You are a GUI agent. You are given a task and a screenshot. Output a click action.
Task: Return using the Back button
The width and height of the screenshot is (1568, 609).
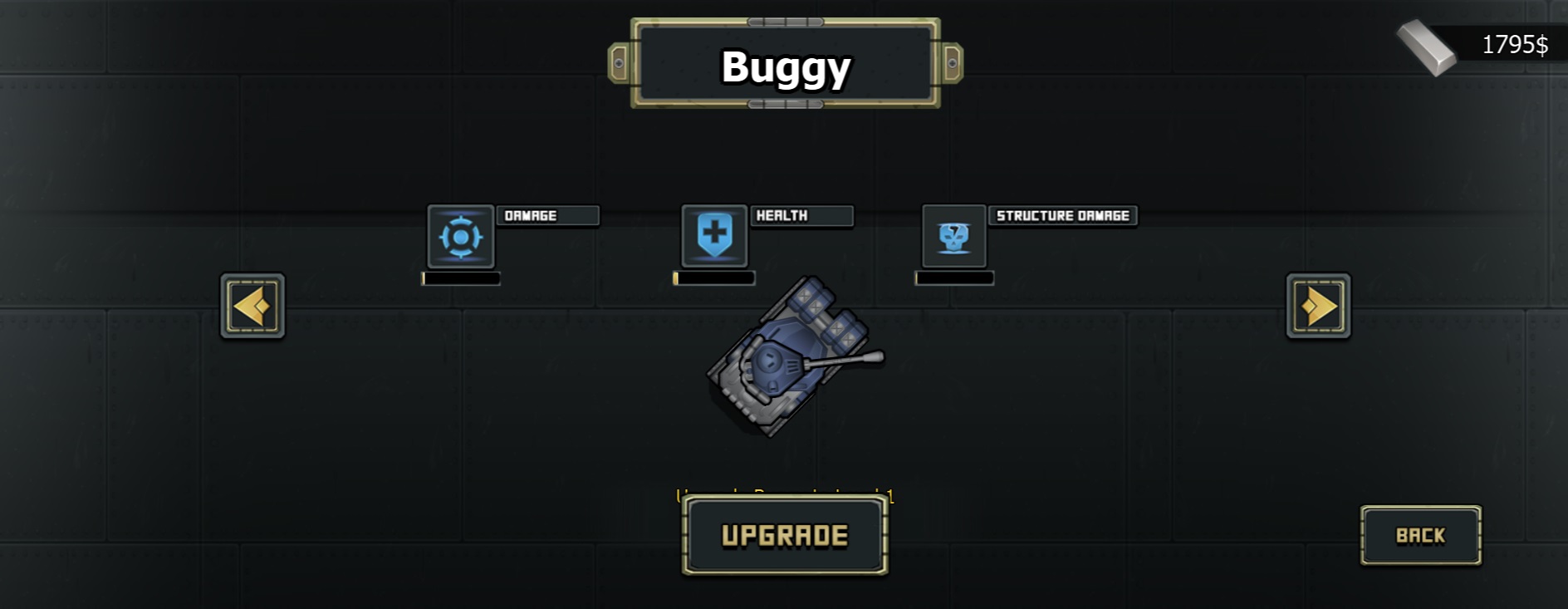1420,536
